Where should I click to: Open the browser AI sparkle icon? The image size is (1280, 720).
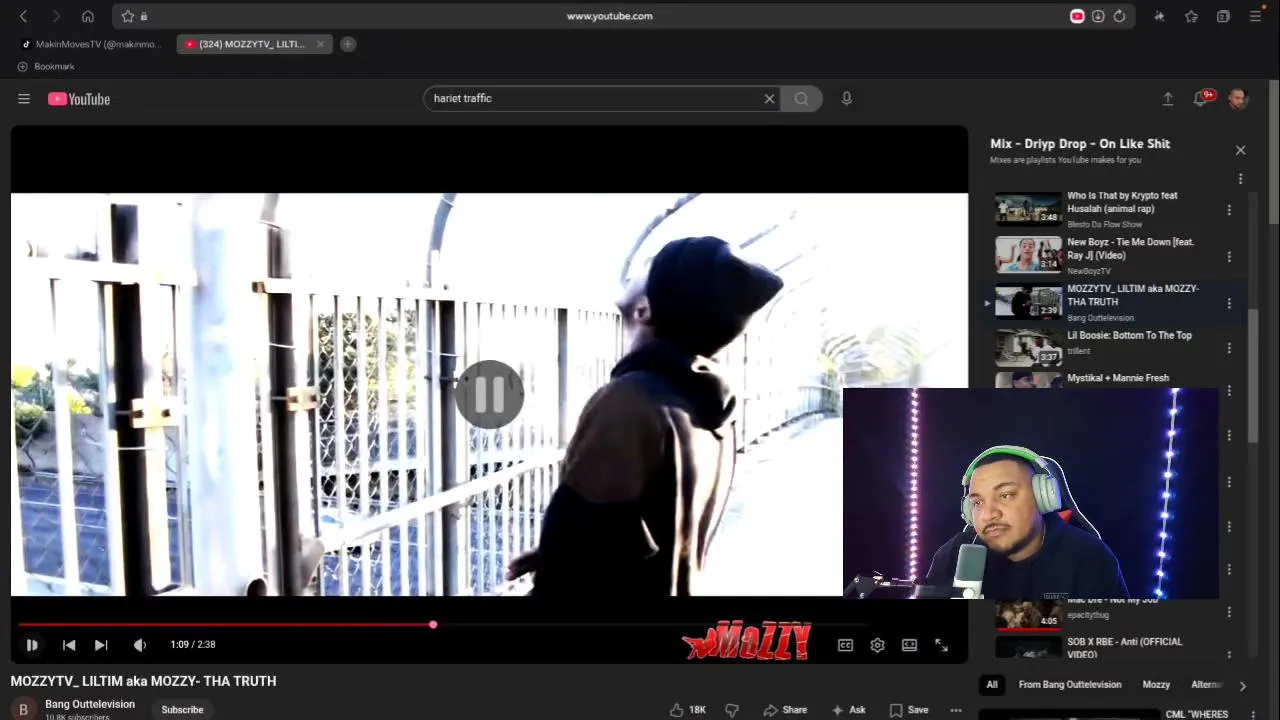pos(1159,16)
